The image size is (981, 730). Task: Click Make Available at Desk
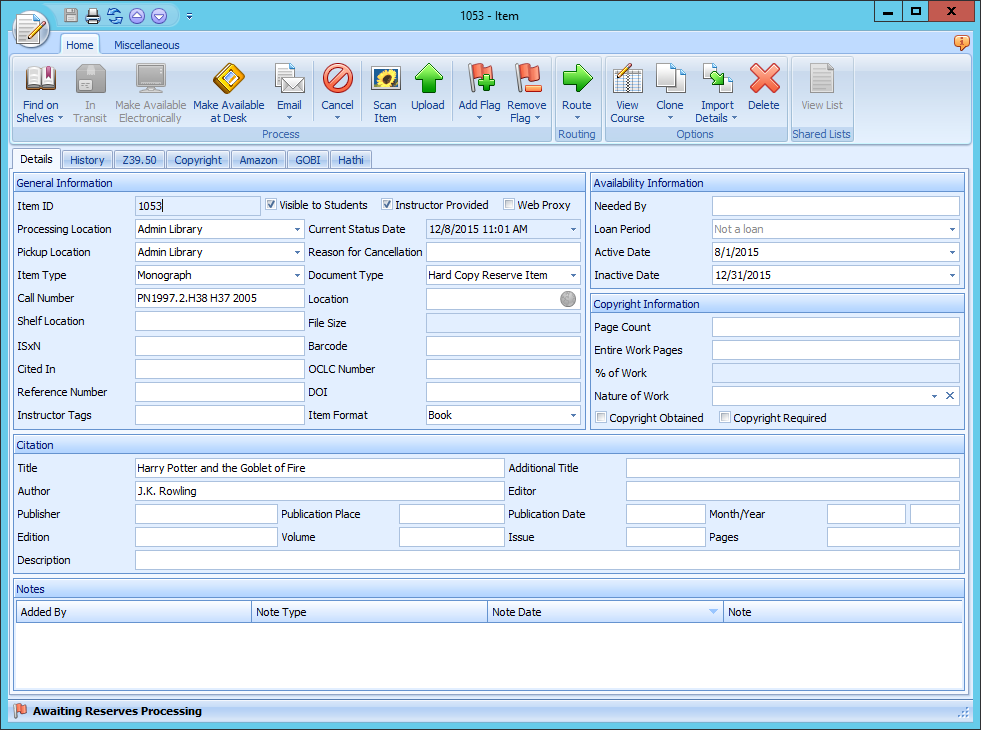228,91
